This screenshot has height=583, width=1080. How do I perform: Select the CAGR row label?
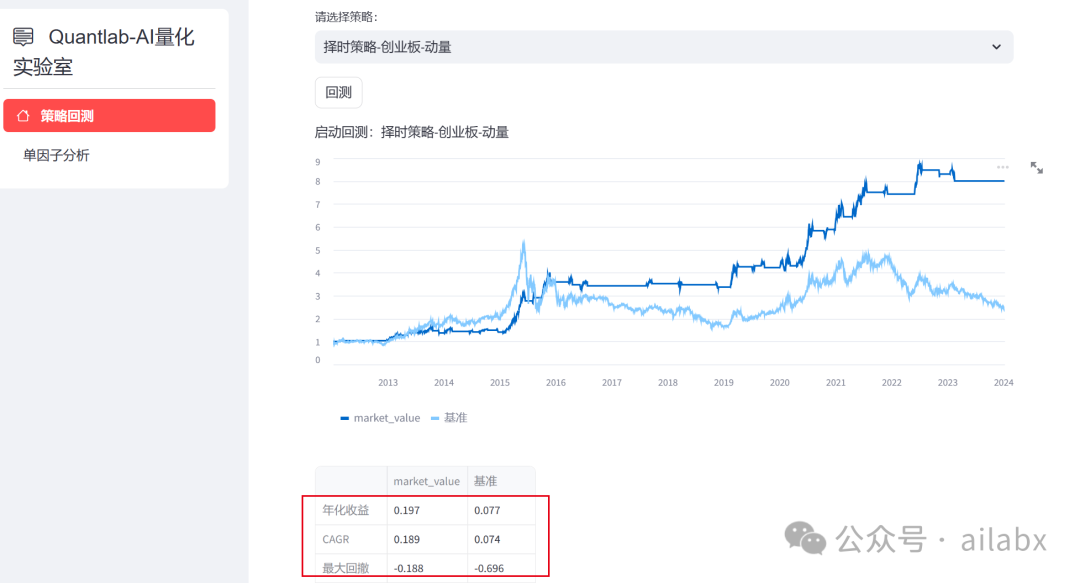coord(336,539)
